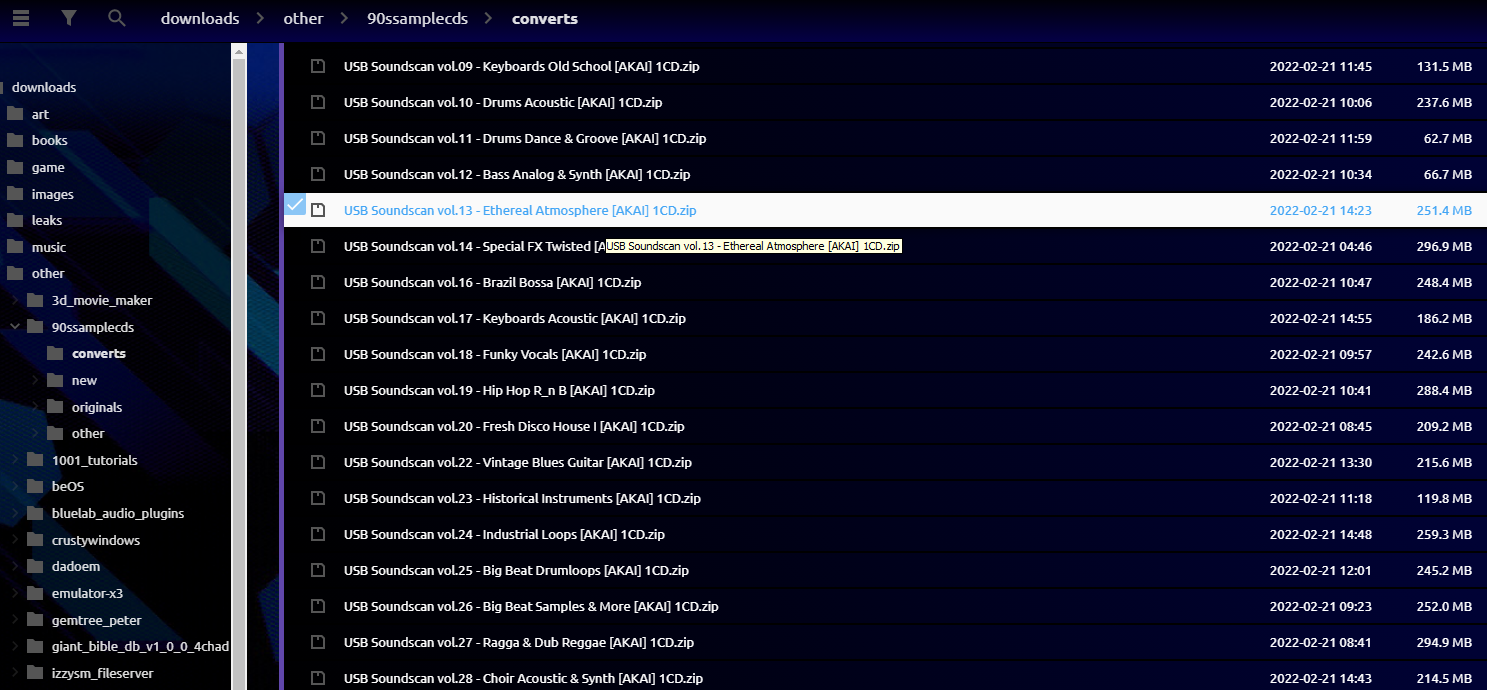Click the 131.5 MB size value
The image size is (1487, 690).
1444,66
